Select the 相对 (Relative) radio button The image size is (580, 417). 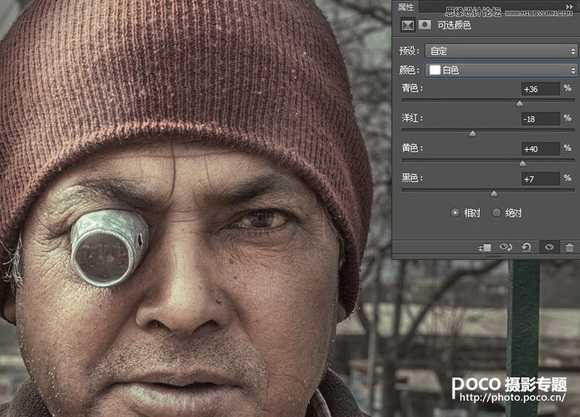[455, 213]
